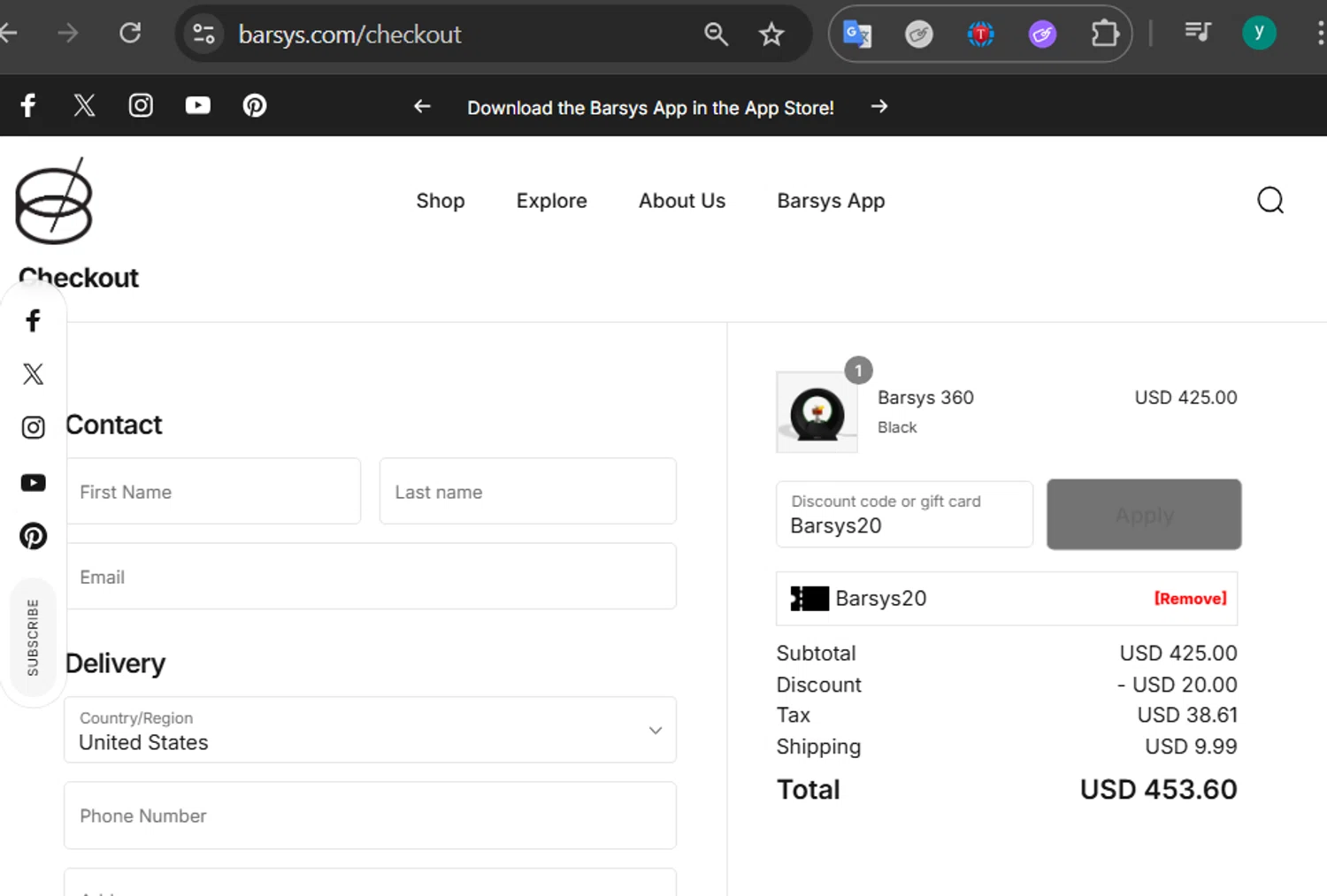This screenshot has height=896, width=1327.
Task: Click YouTube icon in the left floating sidebar
Action: (x=33, y=482)
